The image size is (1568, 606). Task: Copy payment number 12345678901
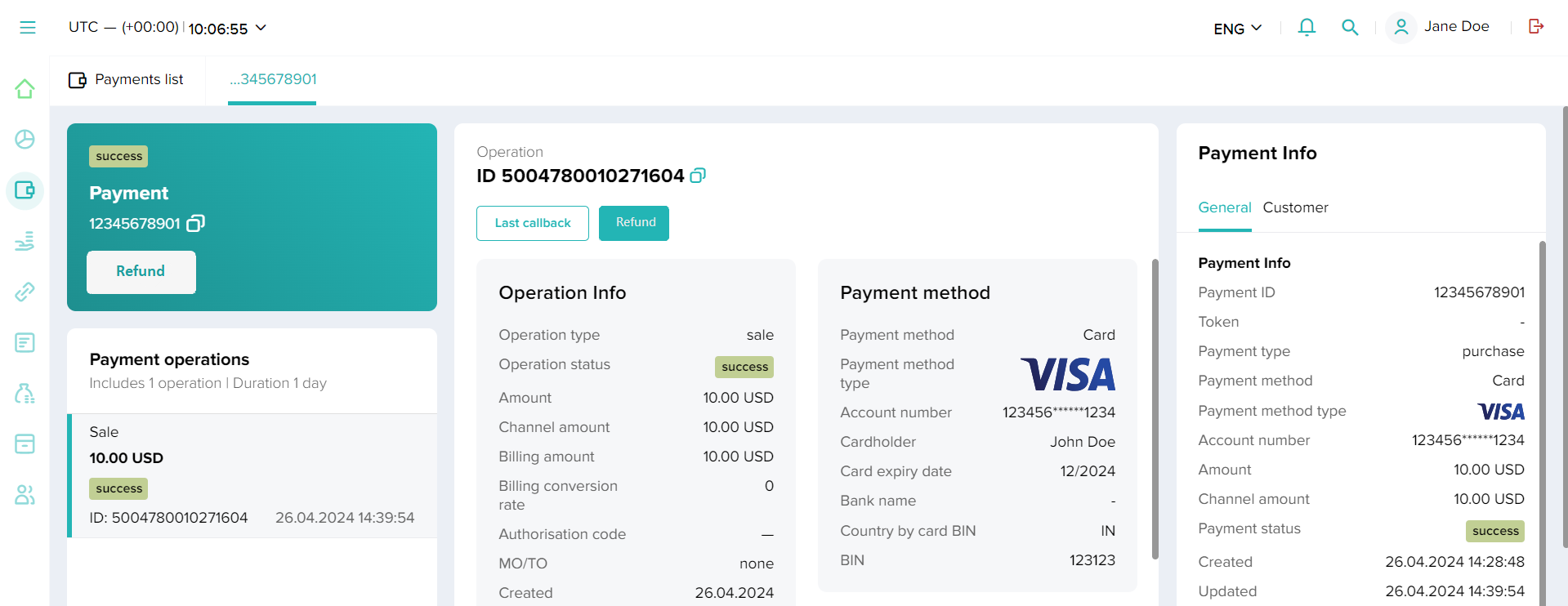196,223
